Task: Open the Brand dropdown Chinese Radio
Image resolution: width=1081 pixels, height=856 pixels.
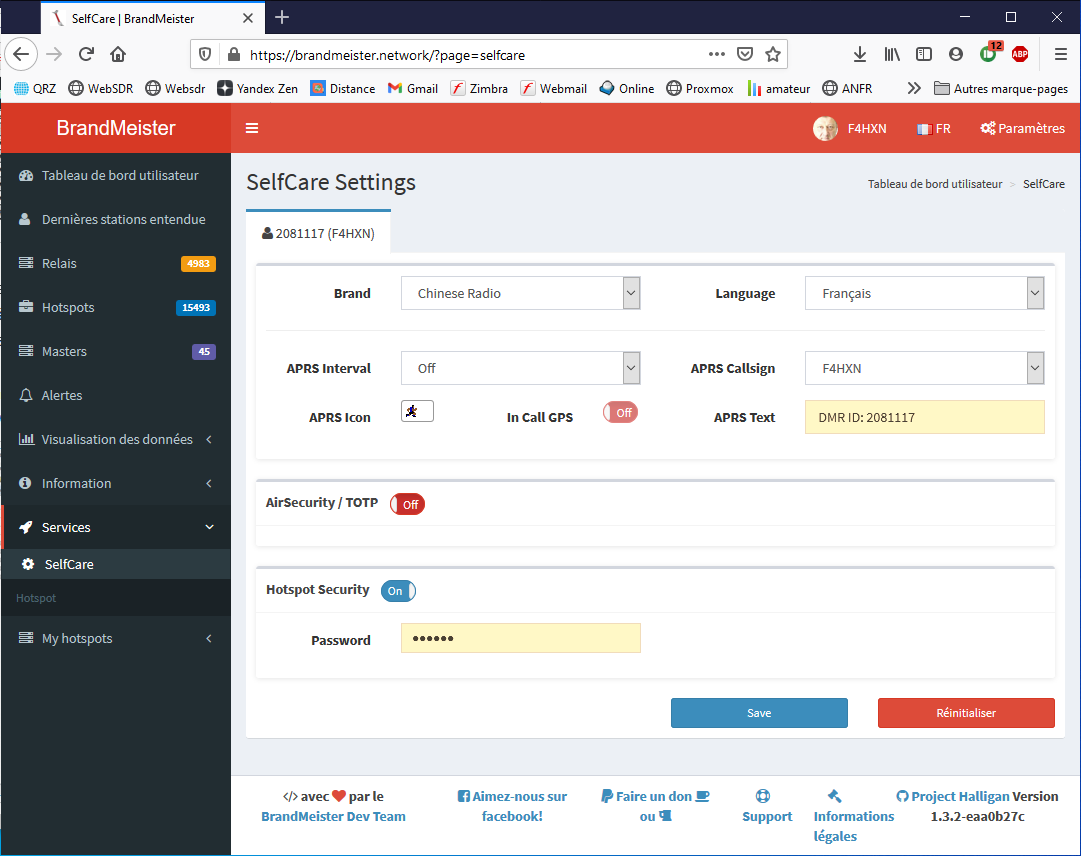Action: coord(521,293)
